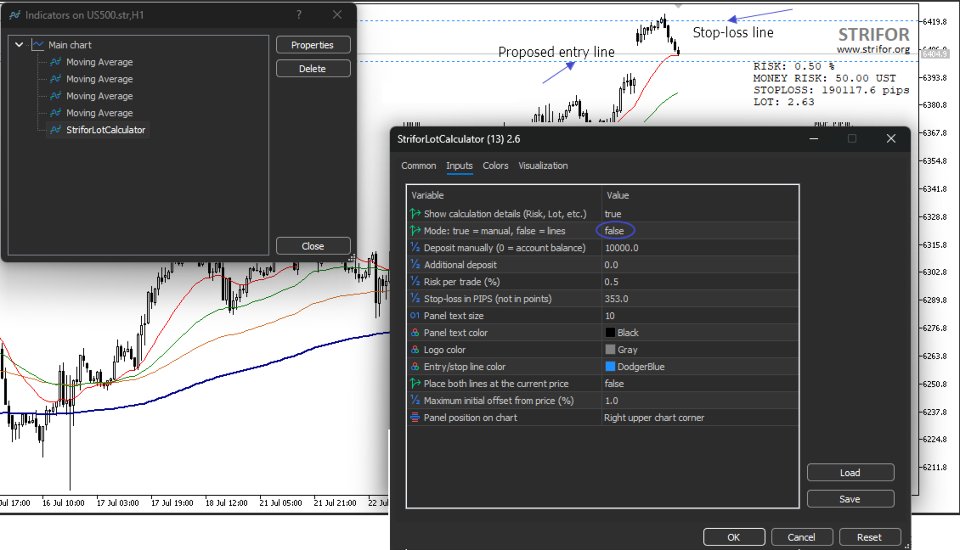The width and height of the screenshot is (960, 550).
Task: Click 'Logo color' variable name
Action: (444, 350)
